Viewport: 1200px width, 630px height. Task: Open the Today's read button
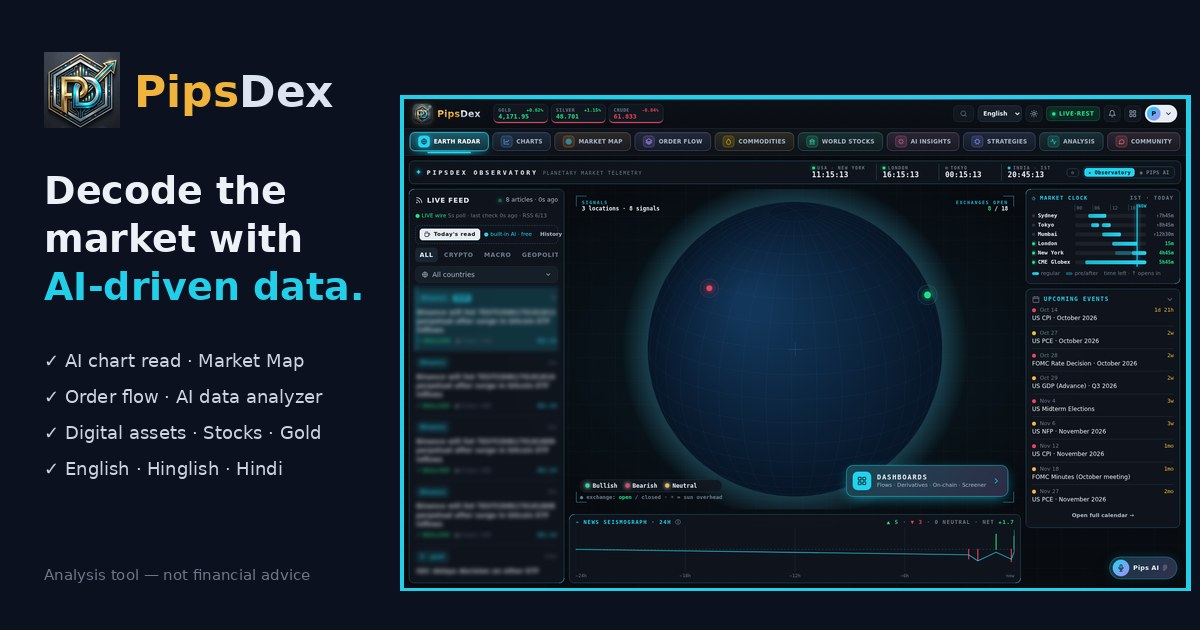point(449,234)
